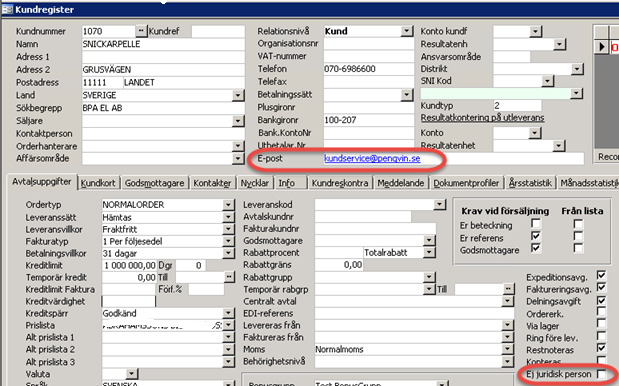This screenshot has height=386, width=619.
Task: Open the Relationsnivå dropdown showing Kund
Action: (x=407, y=31)
